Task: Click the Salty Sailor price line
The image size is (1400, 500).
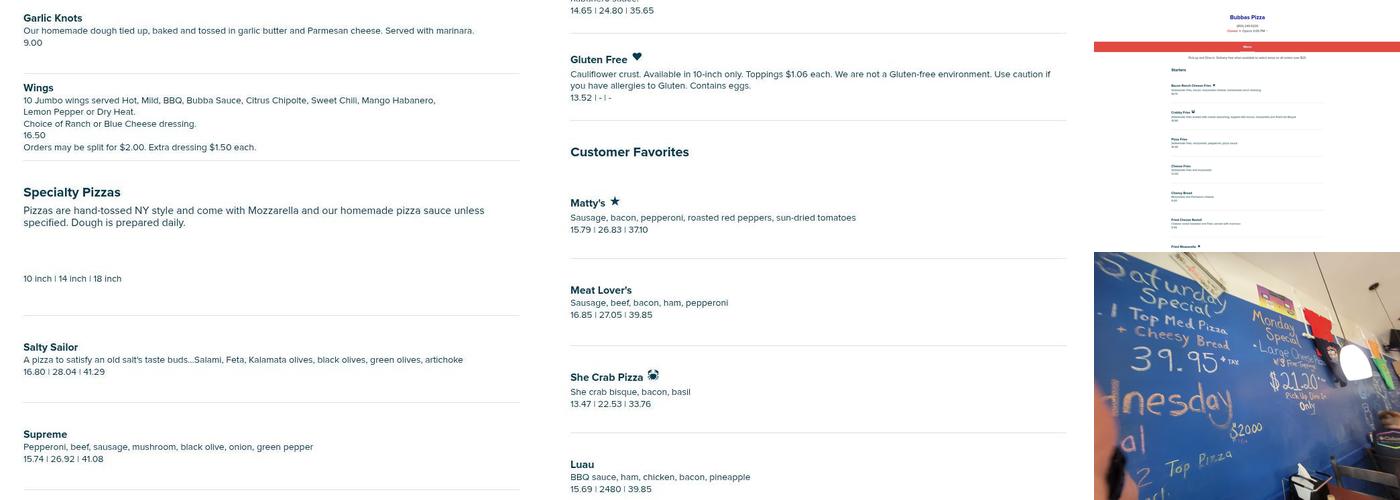Action: pyautogui.click(x=64, y=372)
